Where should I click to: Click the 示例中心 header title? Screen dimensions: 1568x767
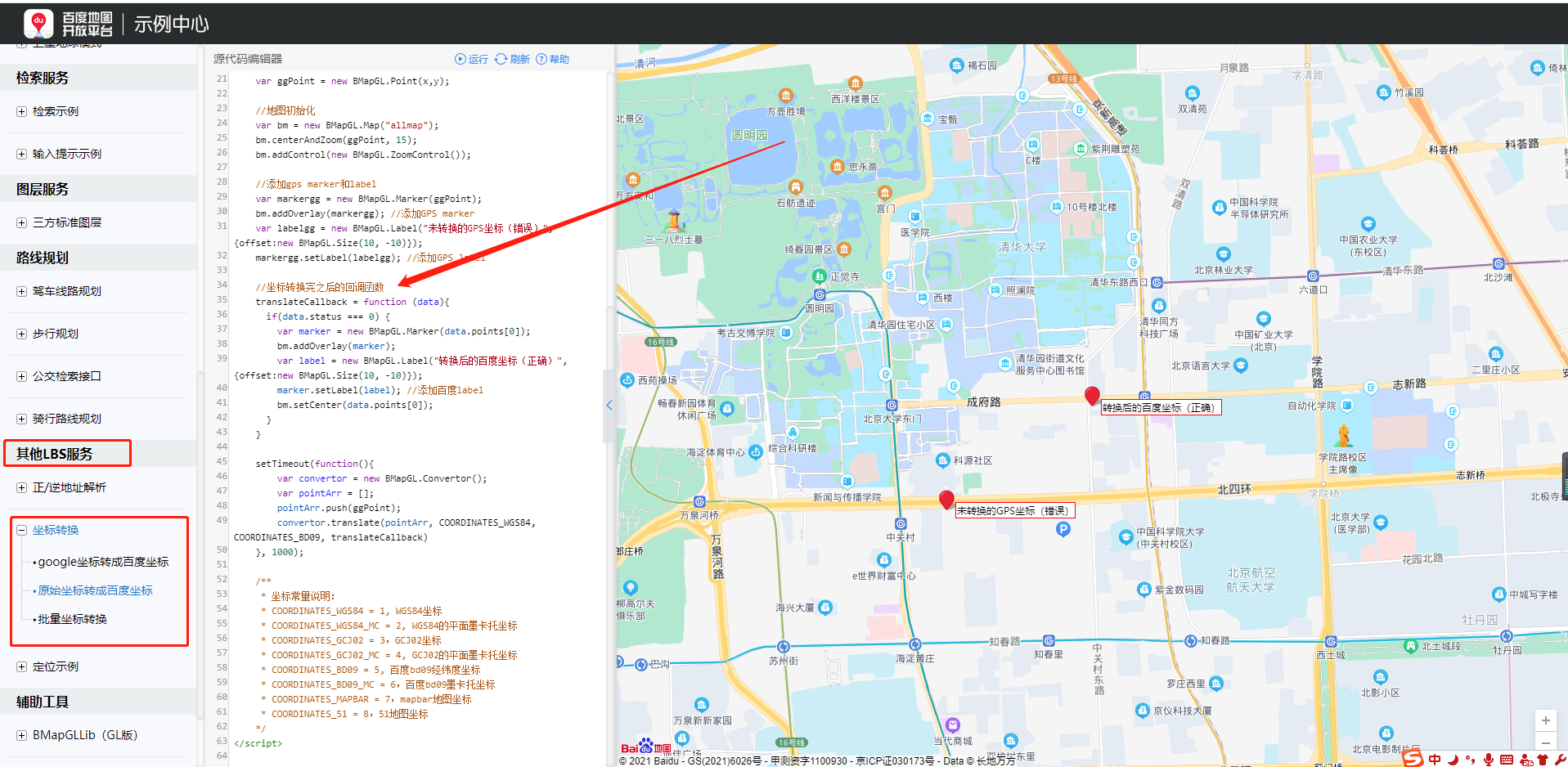[x=172, y=24]
